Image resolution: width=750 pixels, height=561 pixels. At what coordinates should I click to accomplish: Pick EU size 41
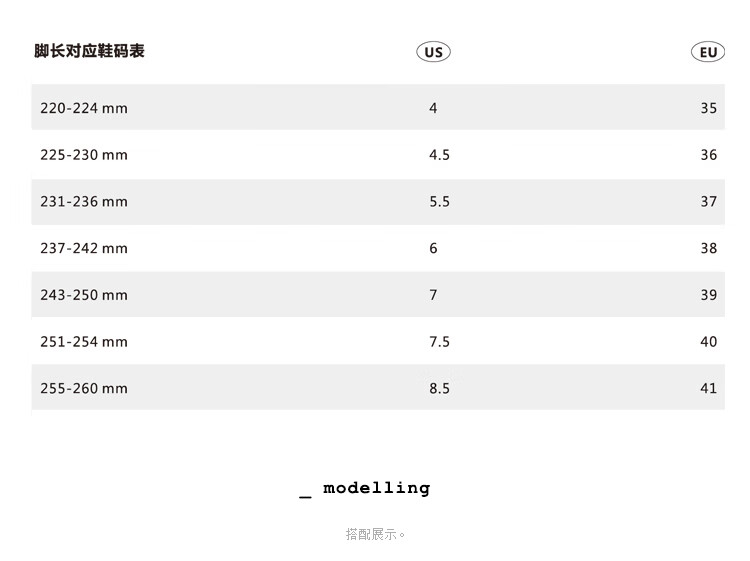click(x=708, y=388)
